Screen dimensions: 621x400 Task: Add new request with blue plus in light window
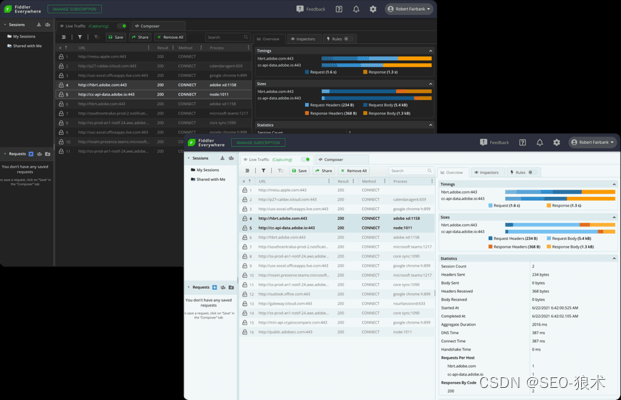click(215, 287)
